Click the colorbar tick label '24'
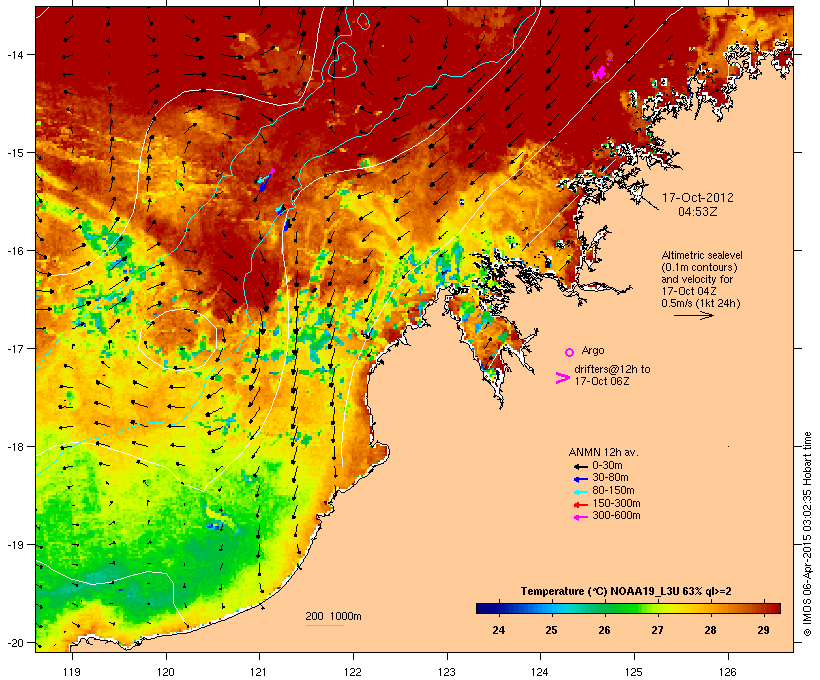The image size is (820, 680). click(498, 630)
